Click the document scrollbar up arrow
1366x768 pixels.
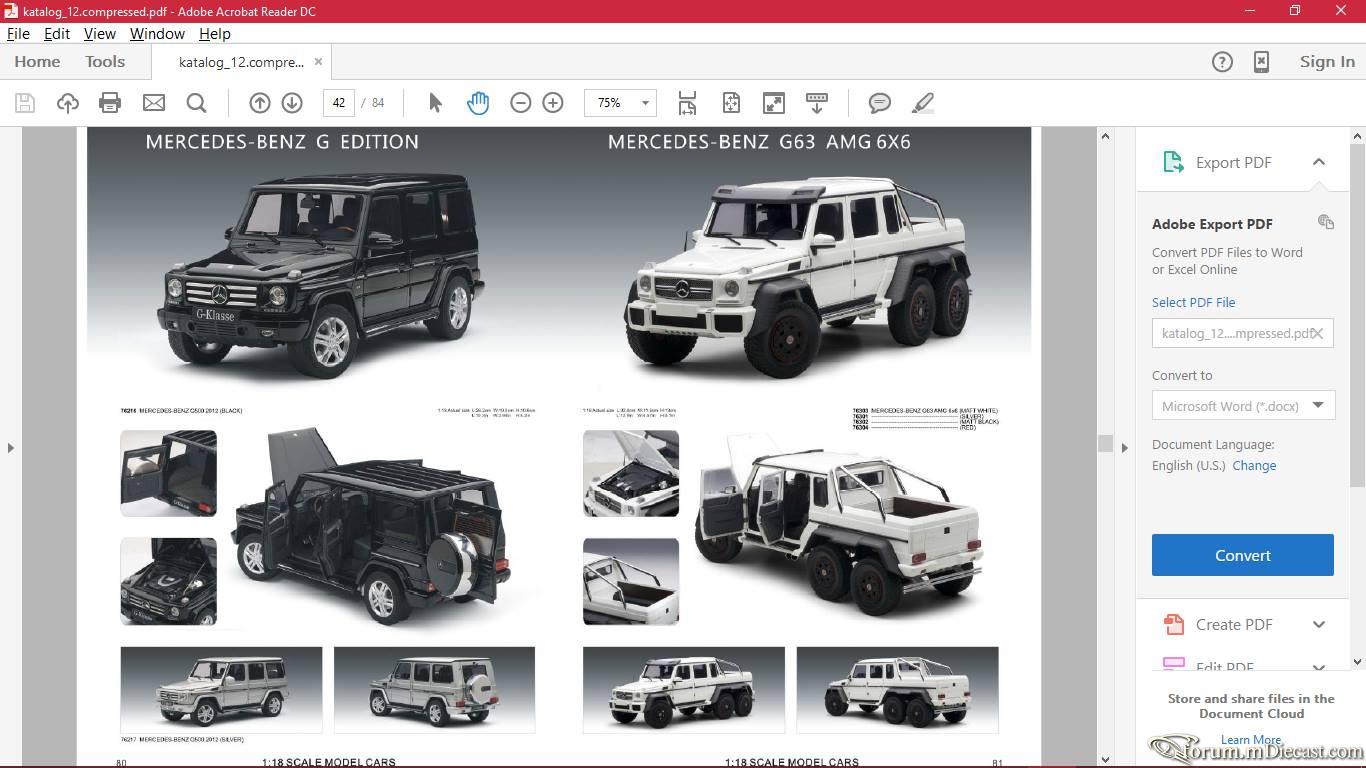coord(1105,136)
